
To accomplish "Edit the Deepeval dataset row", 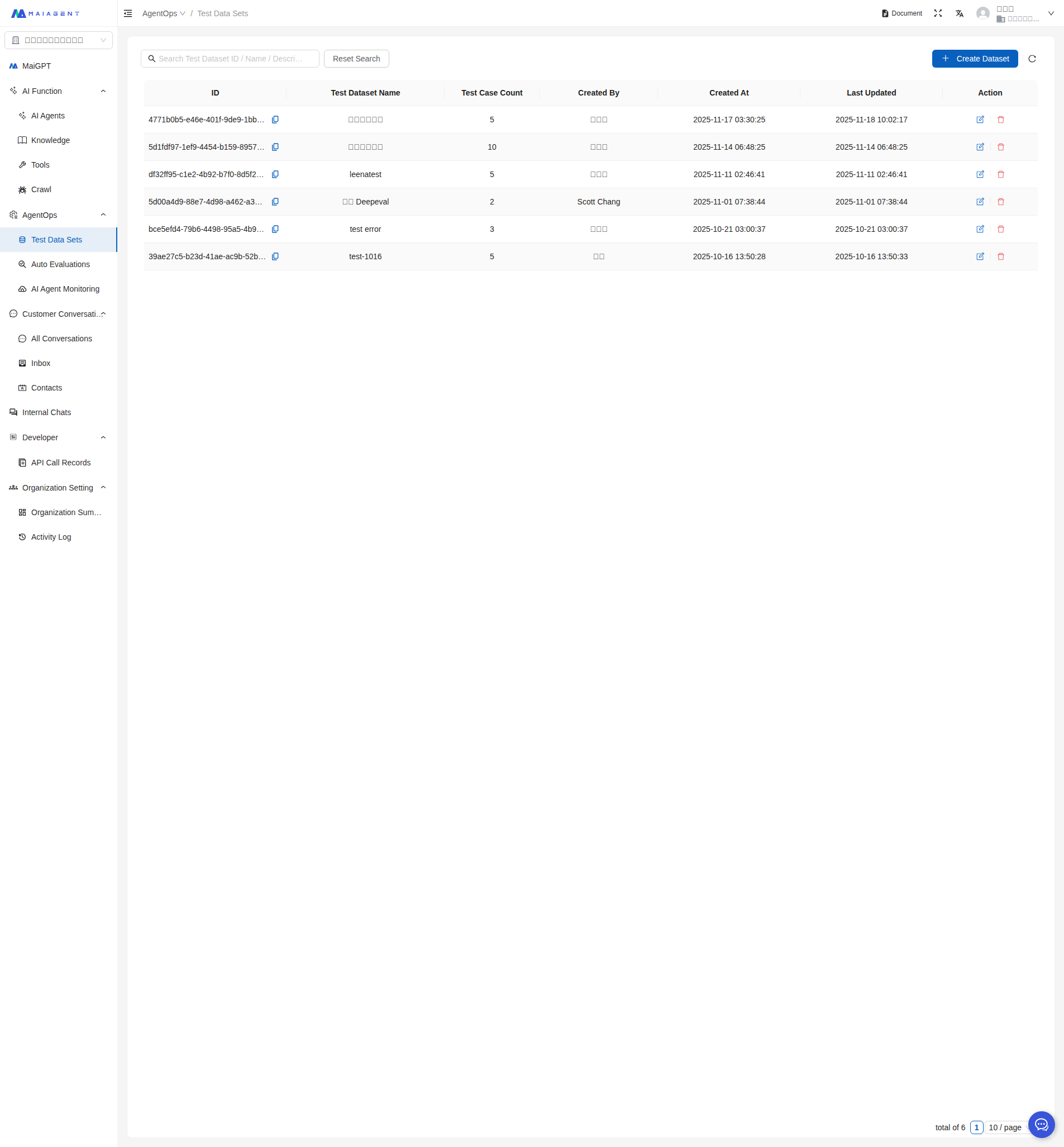I will coord(980,202).
